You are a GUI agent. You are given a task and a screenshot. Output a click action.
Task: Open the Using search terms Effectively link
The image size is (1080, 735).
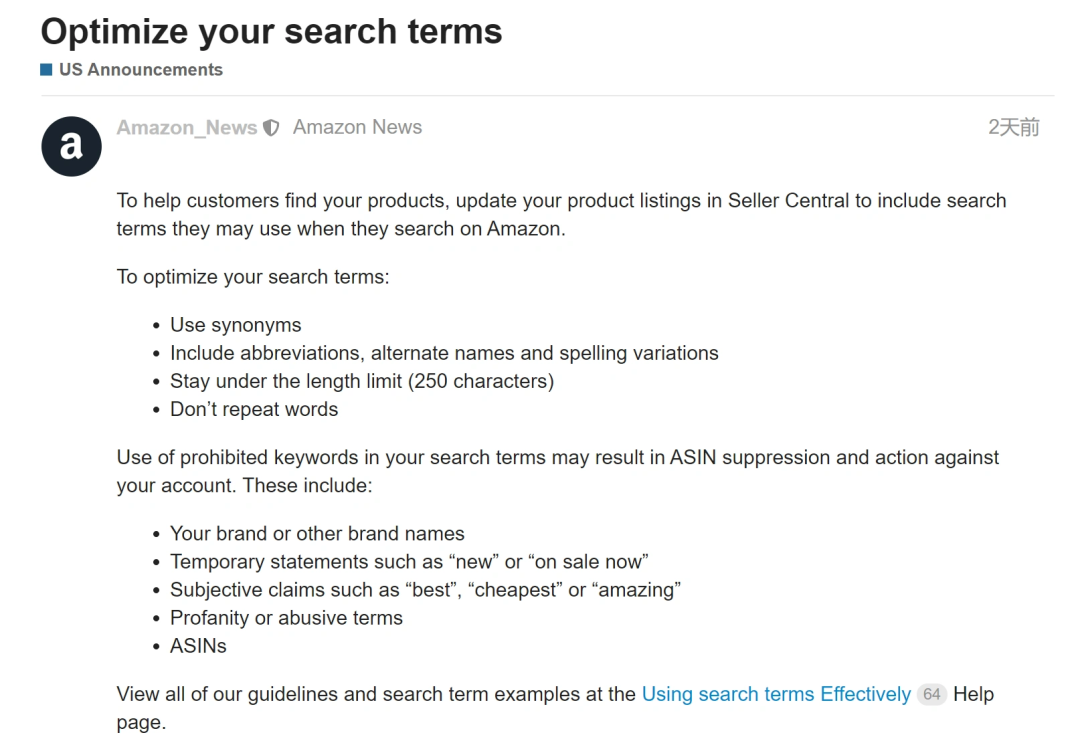tap(776, 694)
